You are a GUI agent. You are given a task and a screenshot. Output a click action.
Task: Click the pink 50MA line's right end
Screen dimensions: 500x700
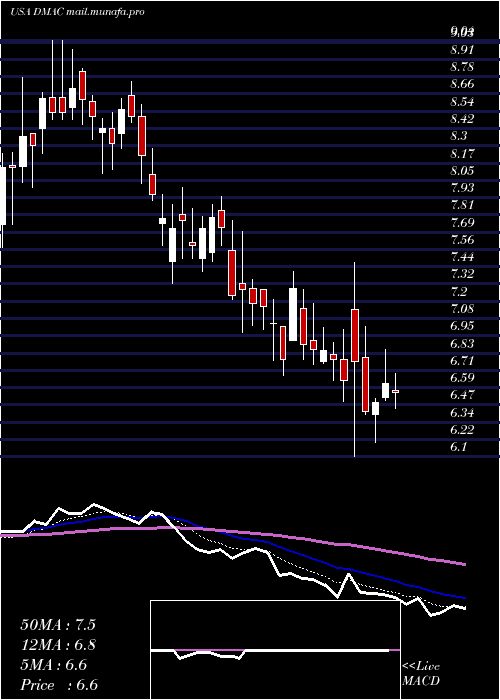[464, 564]
